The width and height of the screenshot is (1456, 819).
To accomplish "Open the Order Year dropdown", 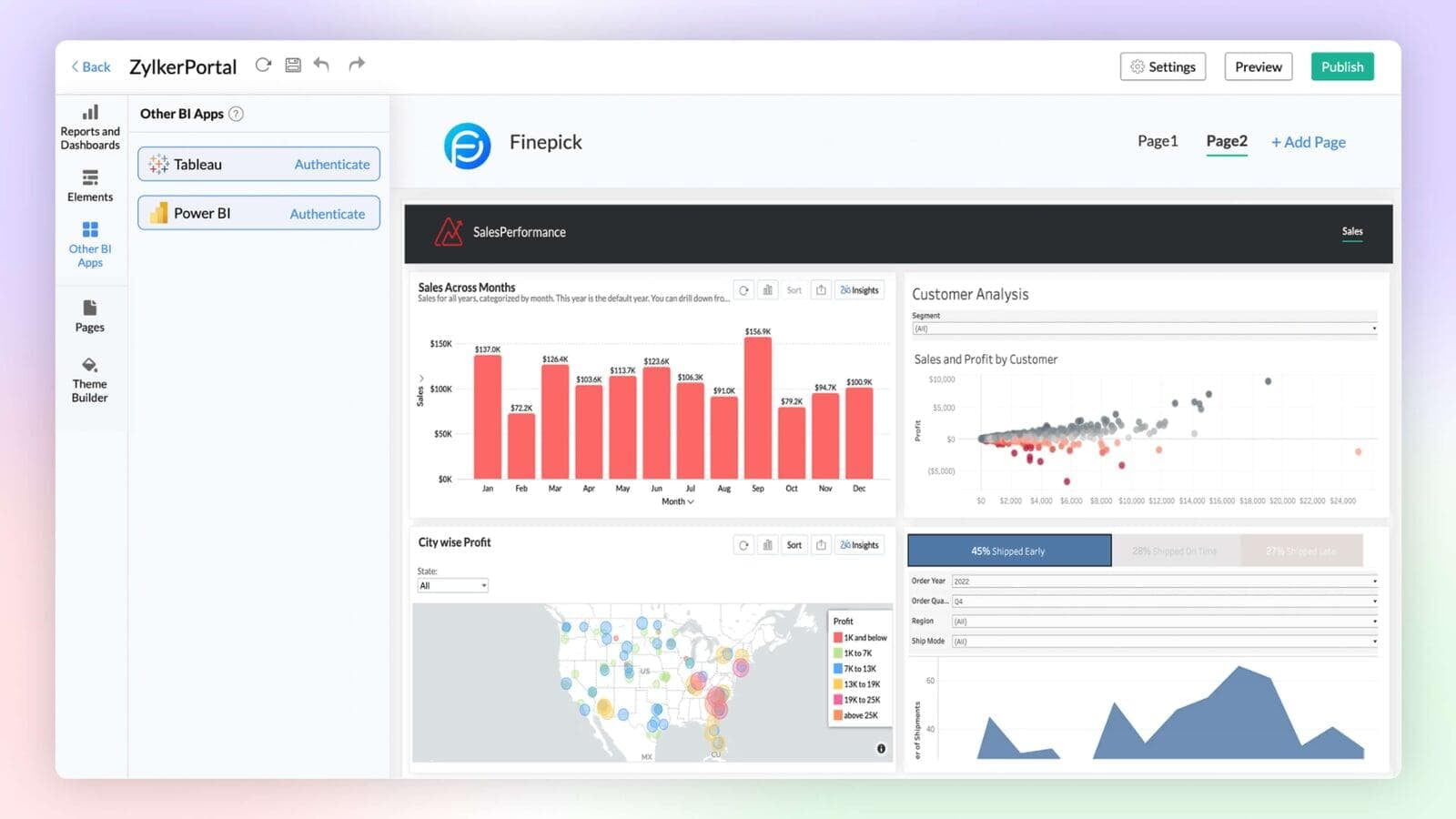I will coord(1164,581).
